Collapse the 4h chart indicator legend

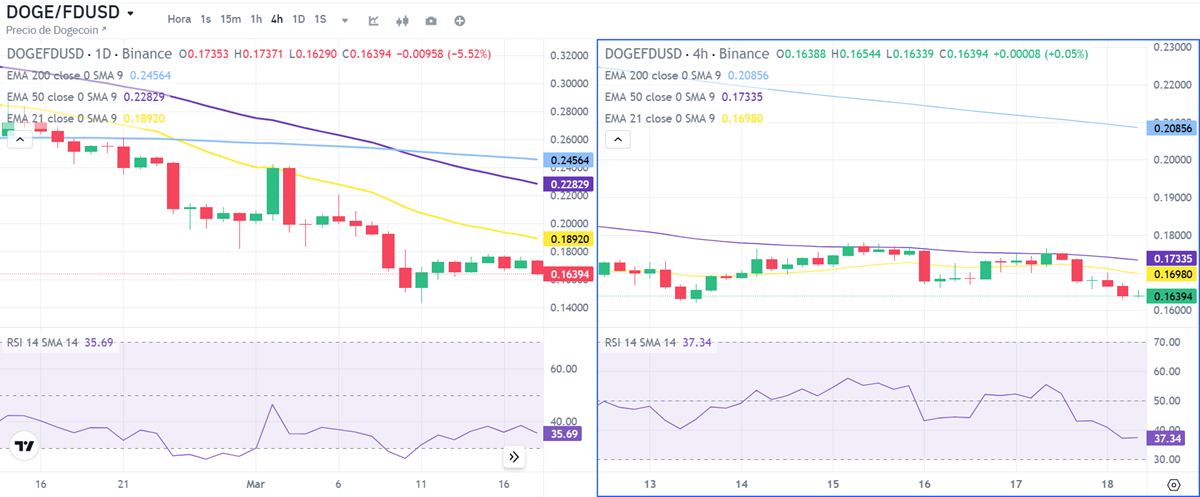pos(618,140)
